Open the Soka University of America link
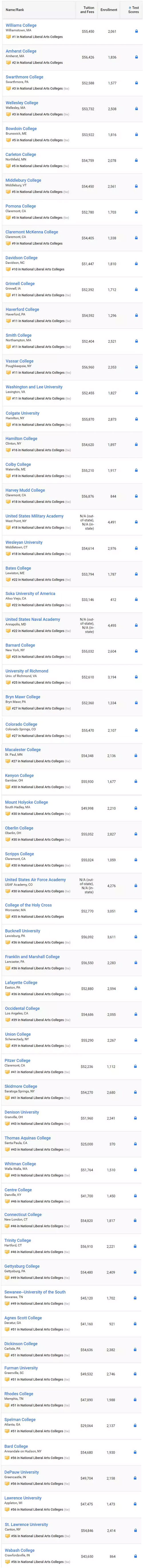Viewport: 143px width, 1568px height. click(x=30, y=594)
